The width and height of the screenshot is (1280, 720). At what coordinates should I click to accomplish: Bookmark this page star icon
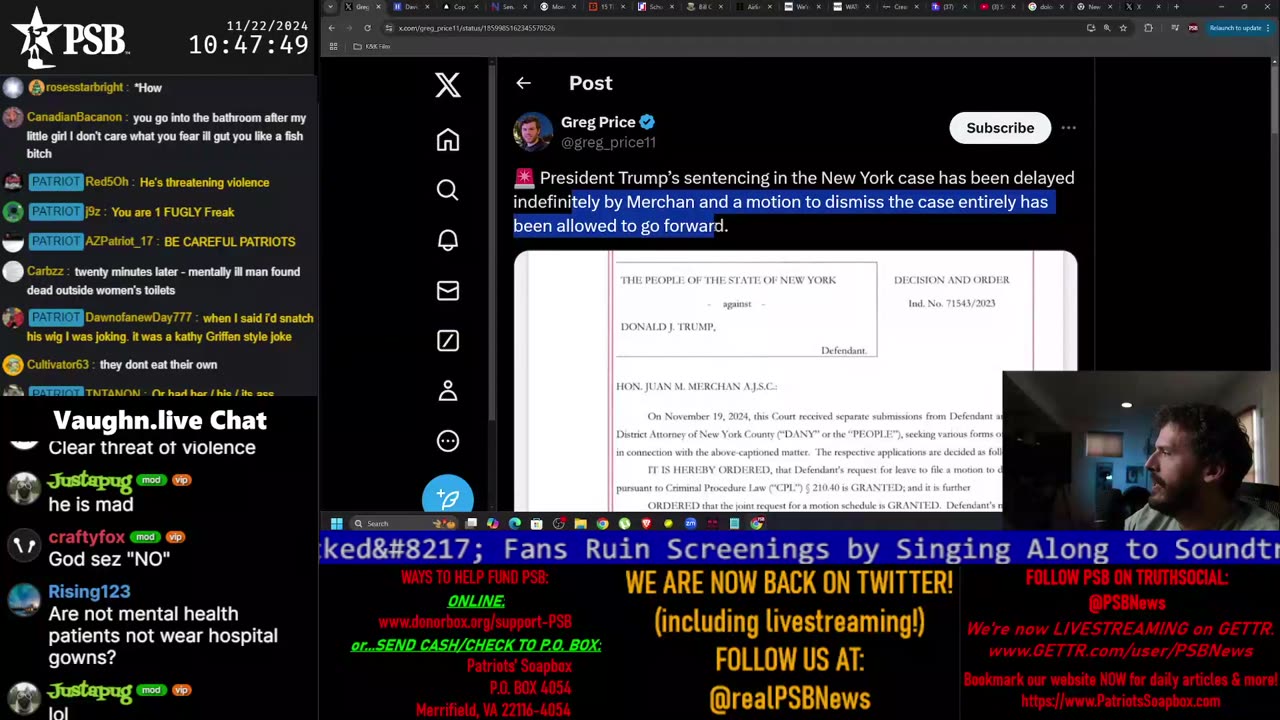pyautogui.click(x=1123, y=28)
